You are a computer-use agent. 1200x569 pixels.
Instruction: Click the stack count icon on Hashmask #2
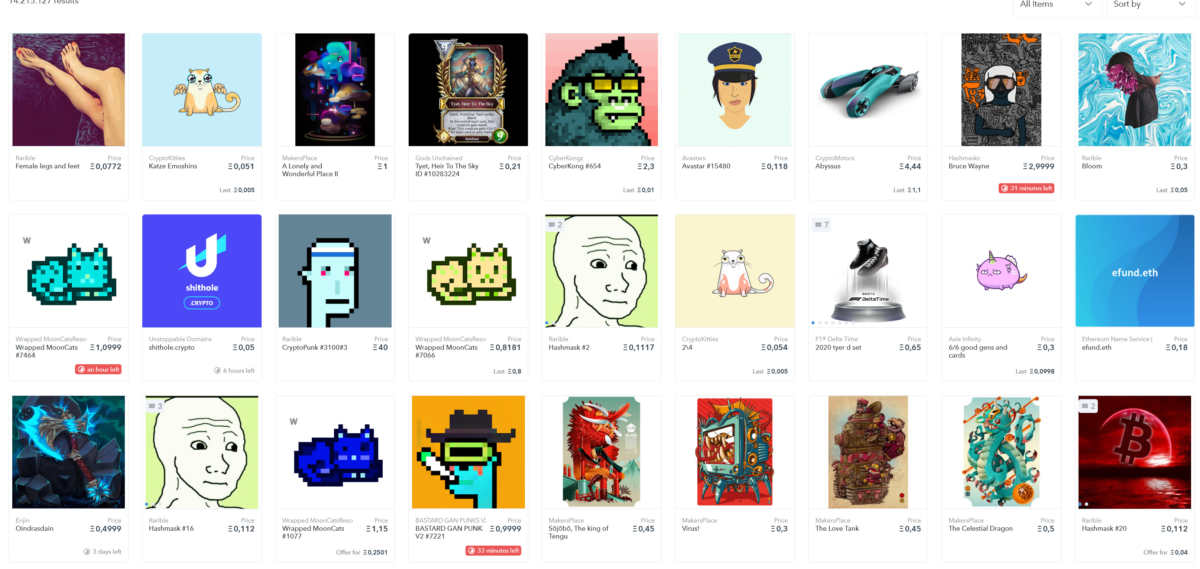[555, 224]
